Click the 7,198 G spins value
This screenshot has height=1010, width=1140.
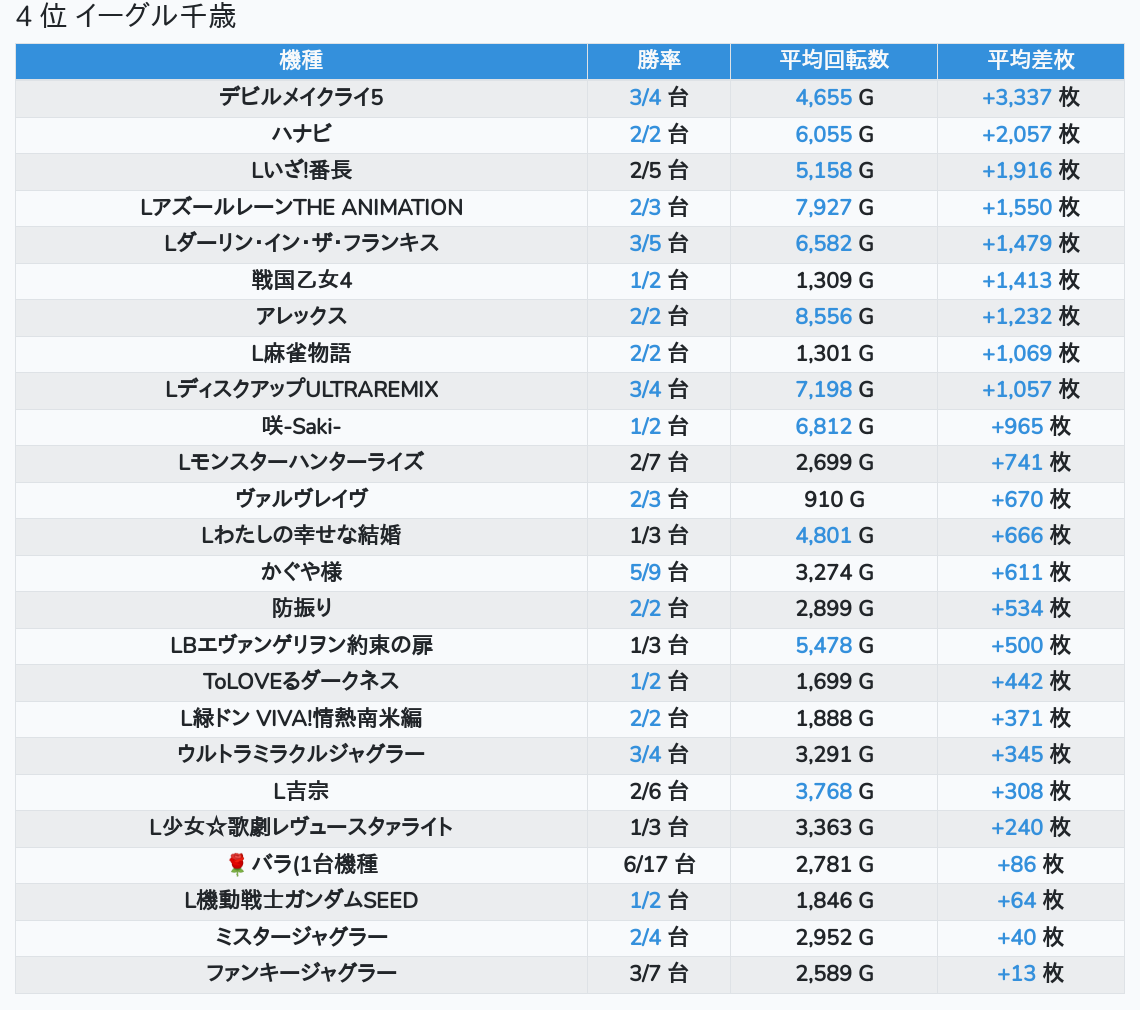(834, 389)
